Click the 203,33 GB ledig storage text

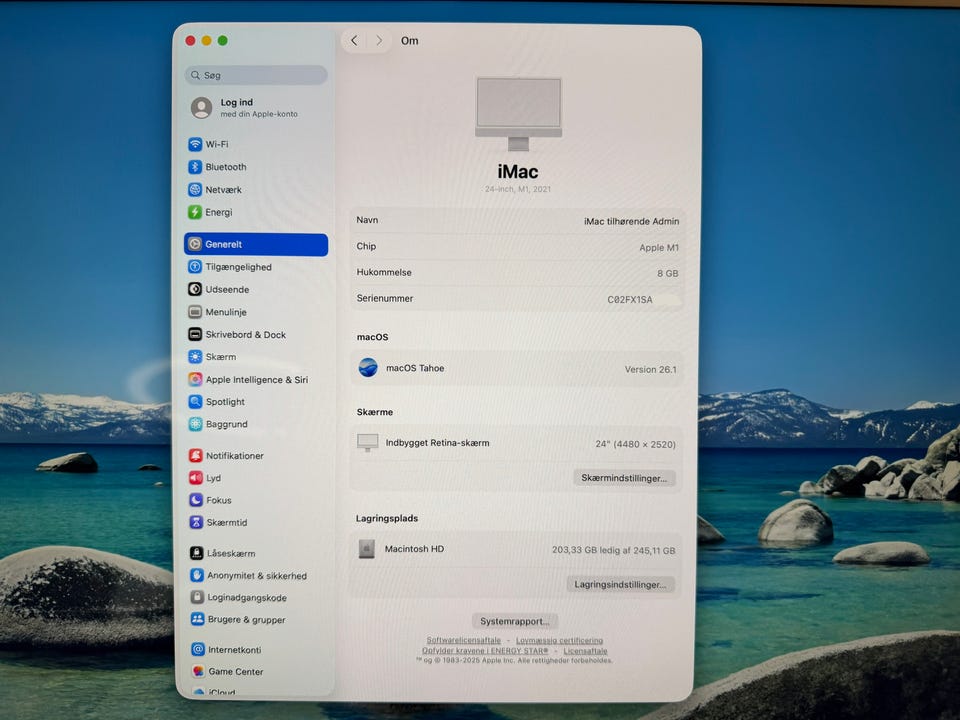(x=613, y=550)
